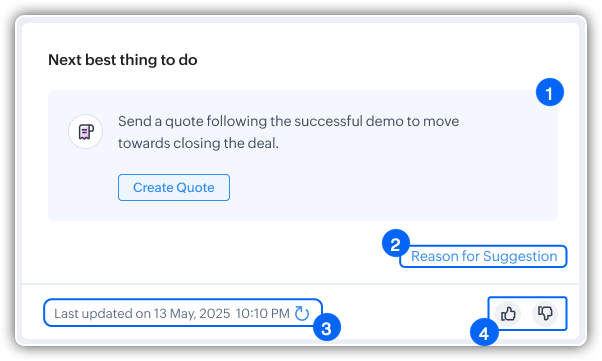Select the '13 May, 2025' date text
The width and height of the screenshot is (602, 361).
click(x=192, y=313)
